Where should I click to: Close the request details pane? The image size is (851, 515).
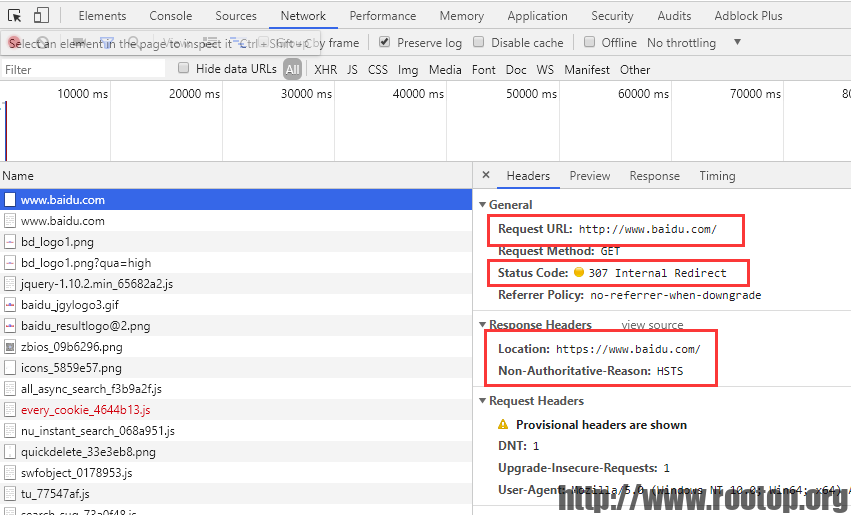point(486,175)
